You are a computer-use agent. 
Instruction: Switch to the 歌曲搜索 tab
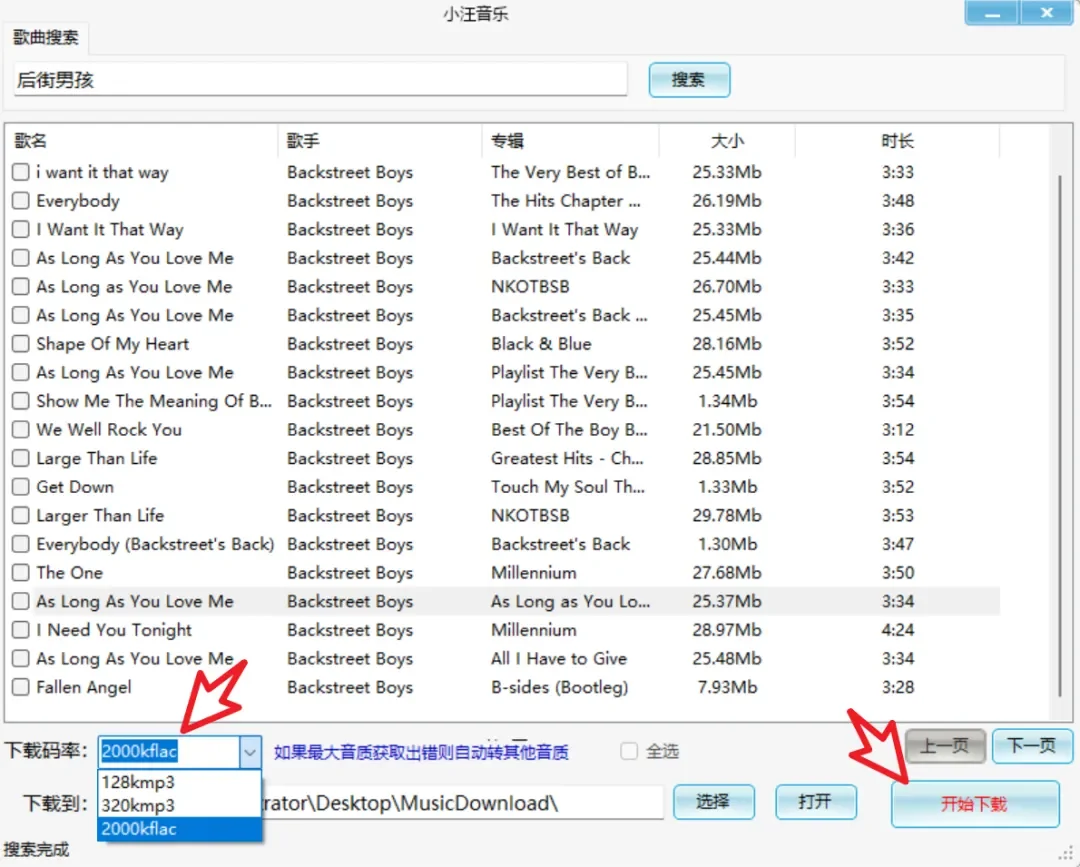pyautogui.click(x=45, y=37)
